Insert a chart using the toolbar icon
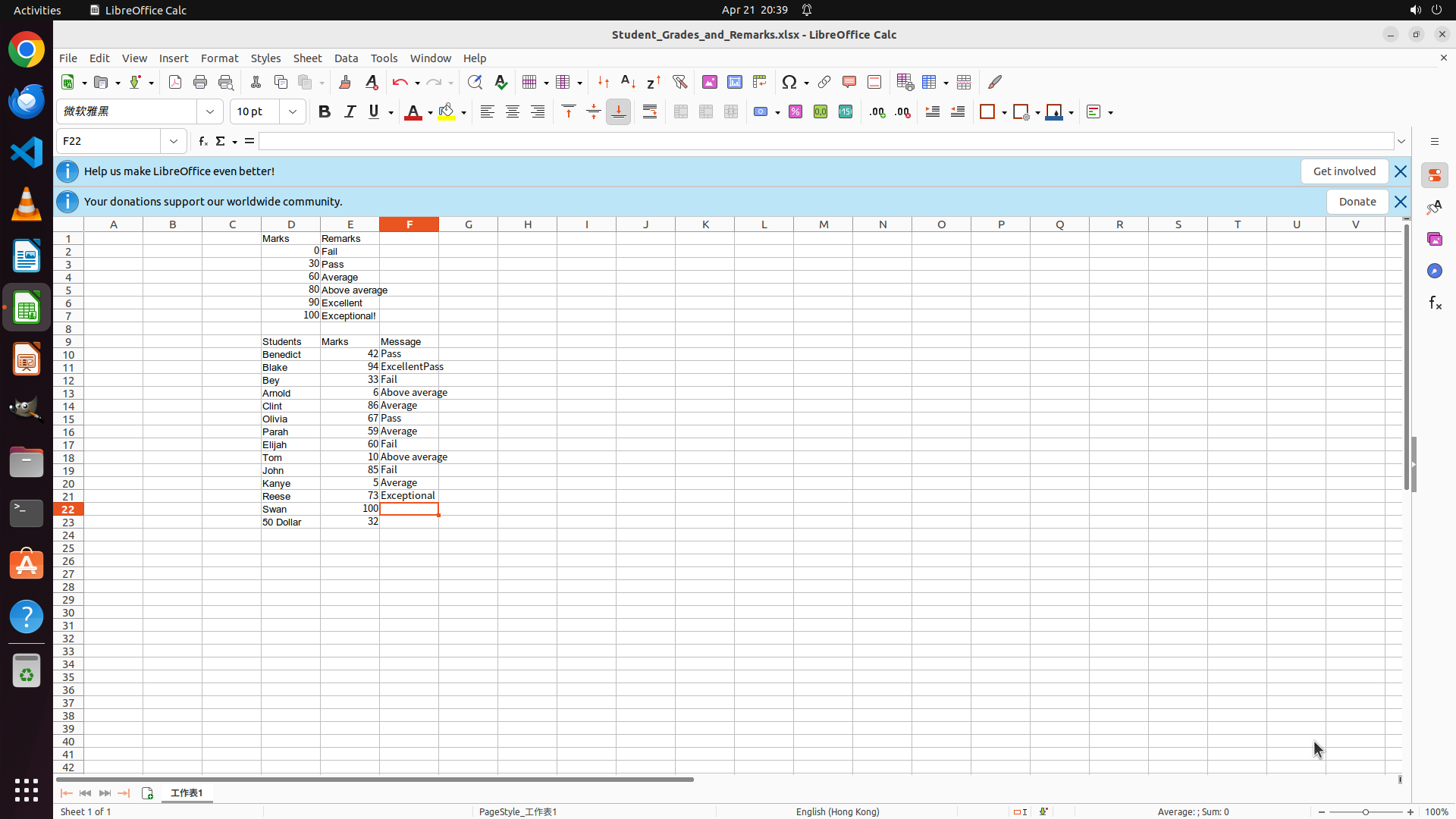 click(x=734, y=82)
